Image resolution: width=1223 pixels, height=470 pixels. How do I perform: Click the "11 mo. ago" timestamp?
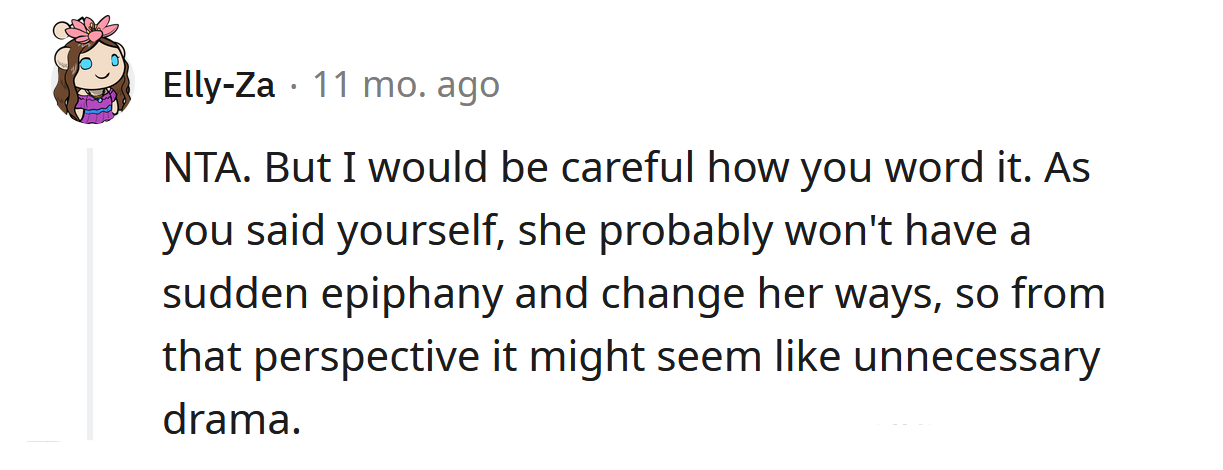click(406, 86)
